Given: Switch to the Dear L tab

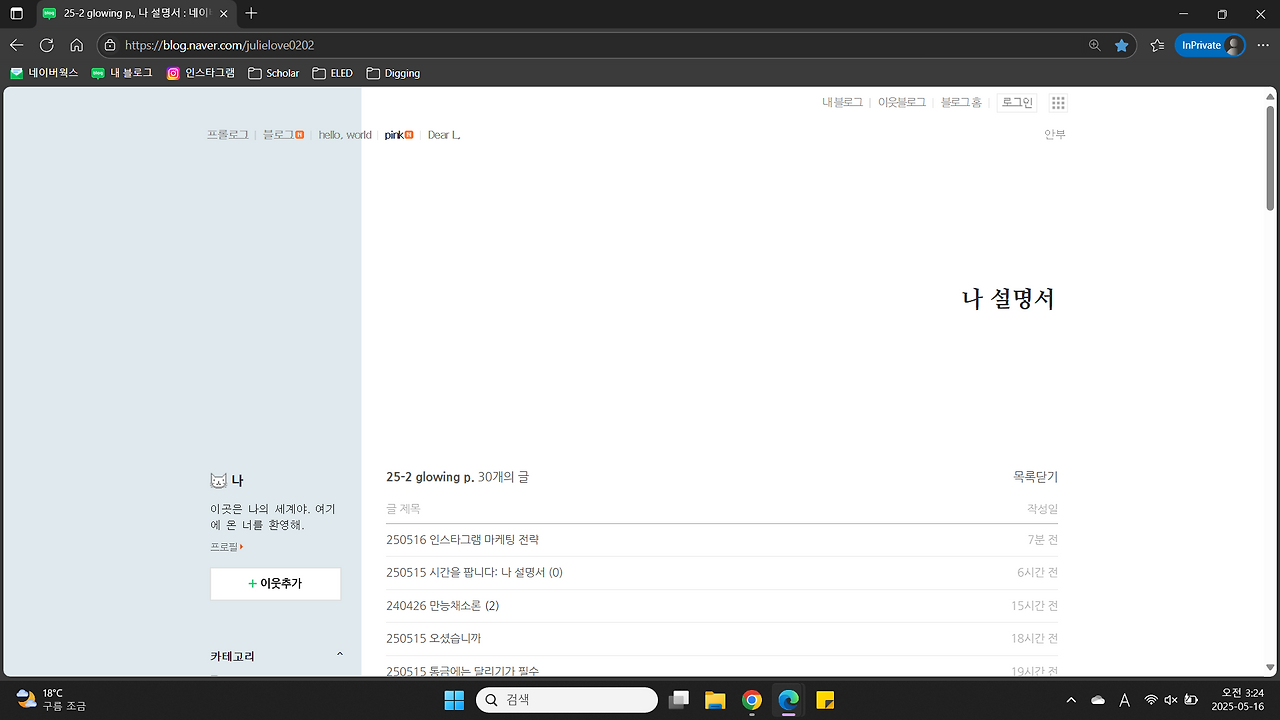Looking at the screenshot, I should 443,134.
